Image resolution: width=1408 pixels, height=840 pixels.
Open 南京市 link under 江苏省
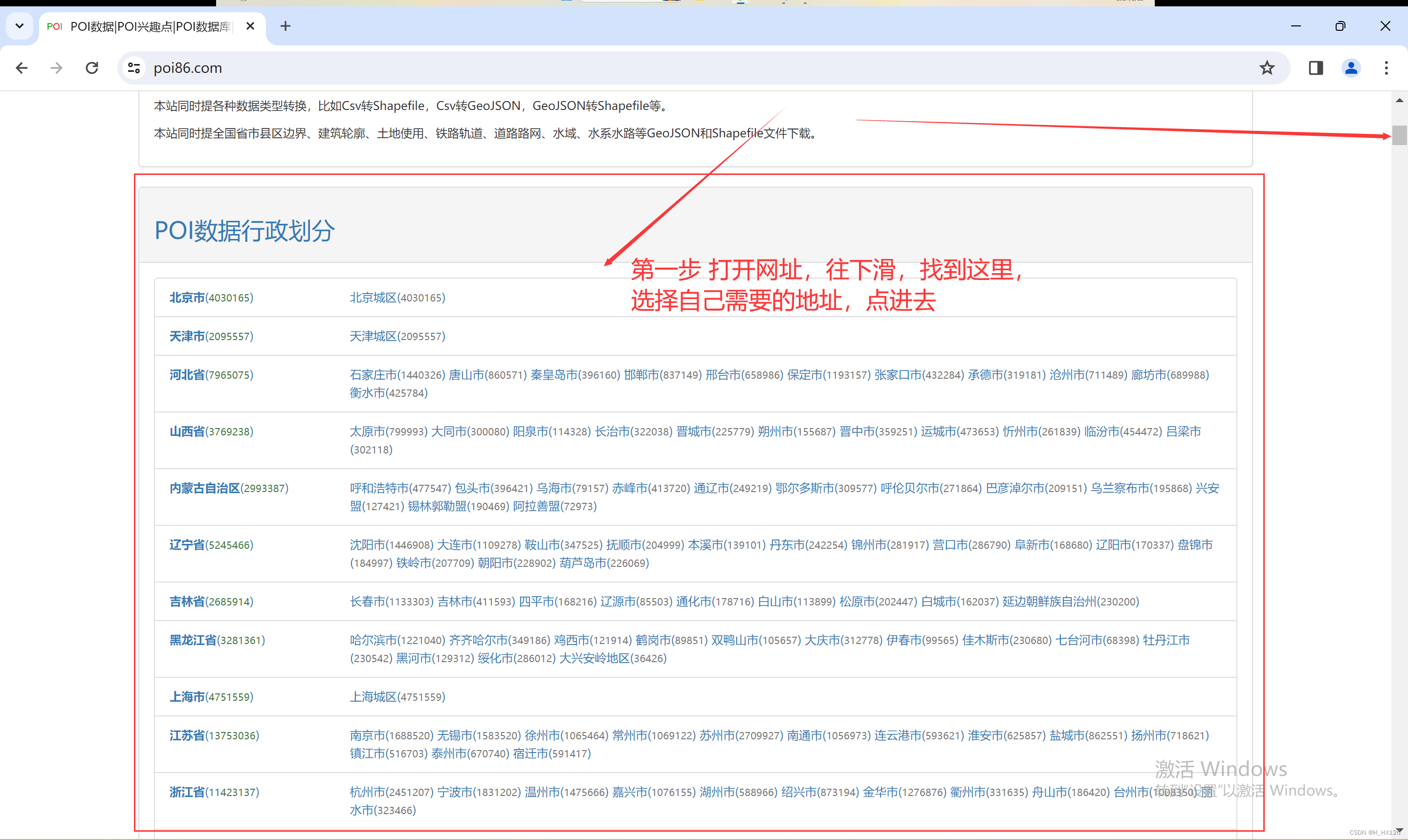click(x=368, y=735)
